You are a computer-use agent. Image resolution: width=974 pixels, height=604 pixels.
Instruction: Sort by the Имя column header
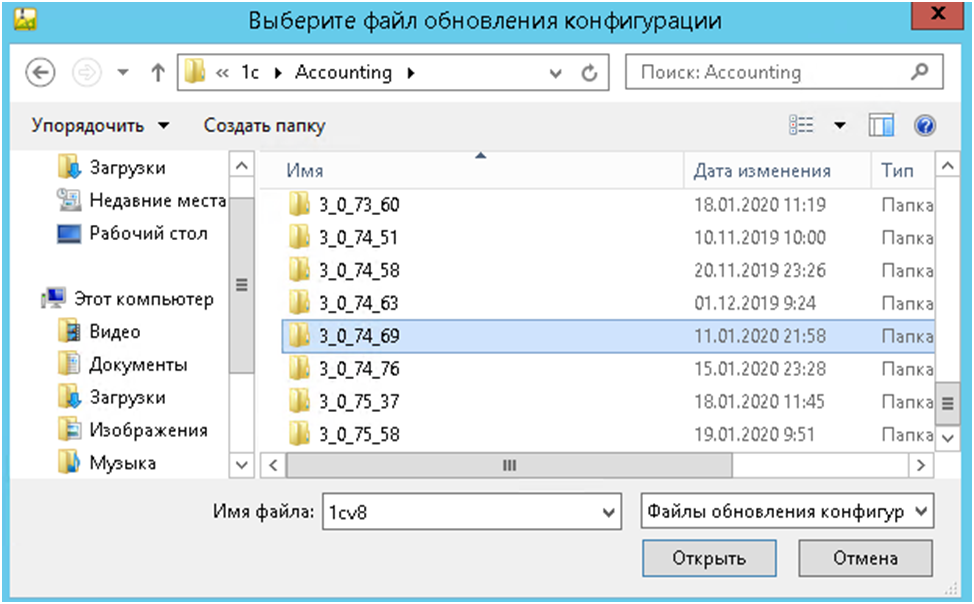tap(472, 170)
